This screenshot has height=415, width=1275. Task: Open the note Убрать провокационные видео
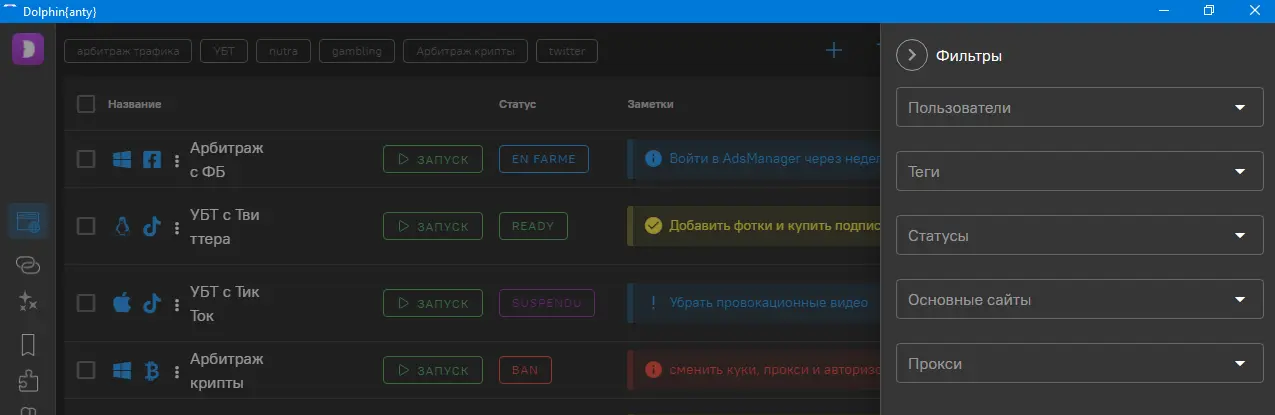[754, 303]
